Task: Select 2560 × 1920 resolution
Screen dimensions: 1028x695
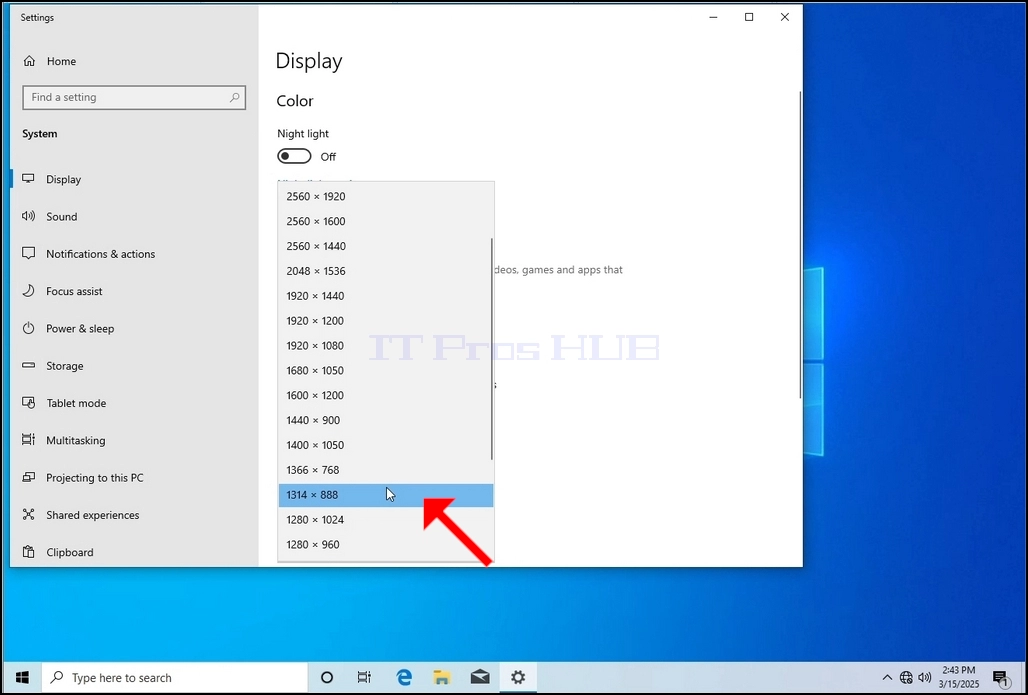Action: pos(385,196)
